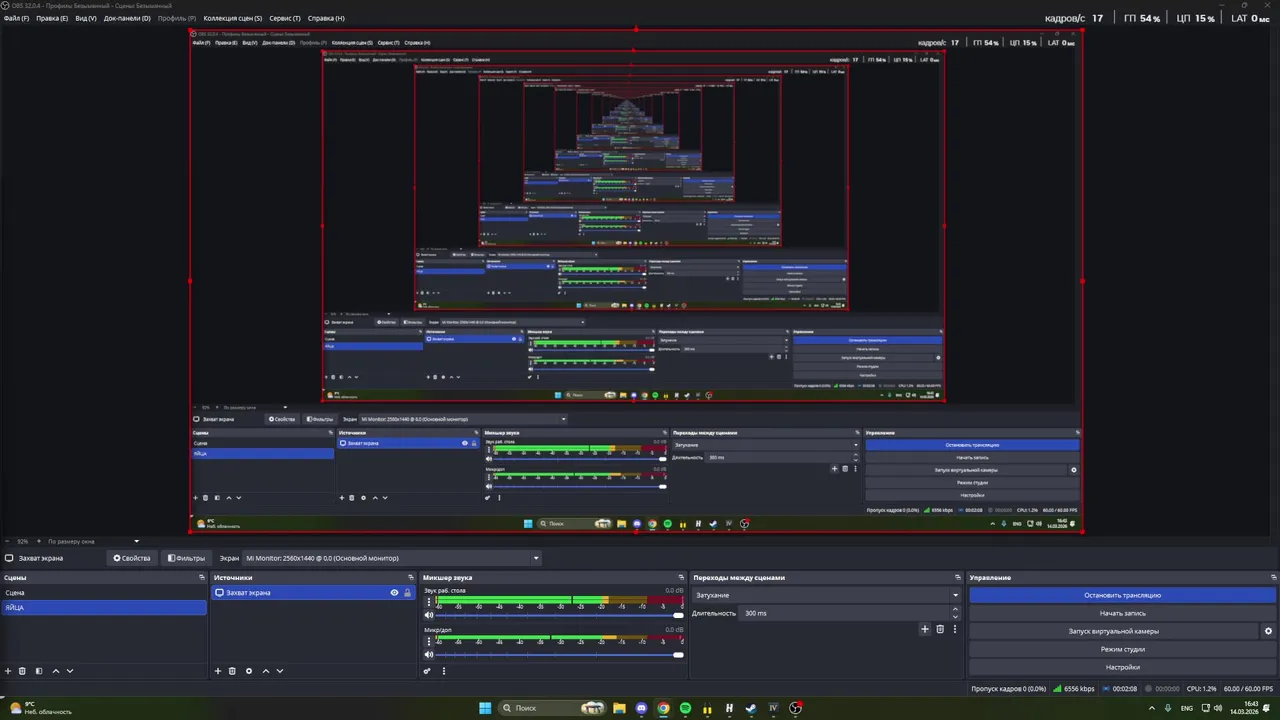This screenshot has height=720, width=1280.
Task: Undock the Сцены panel
Action: tap(201, 577)
